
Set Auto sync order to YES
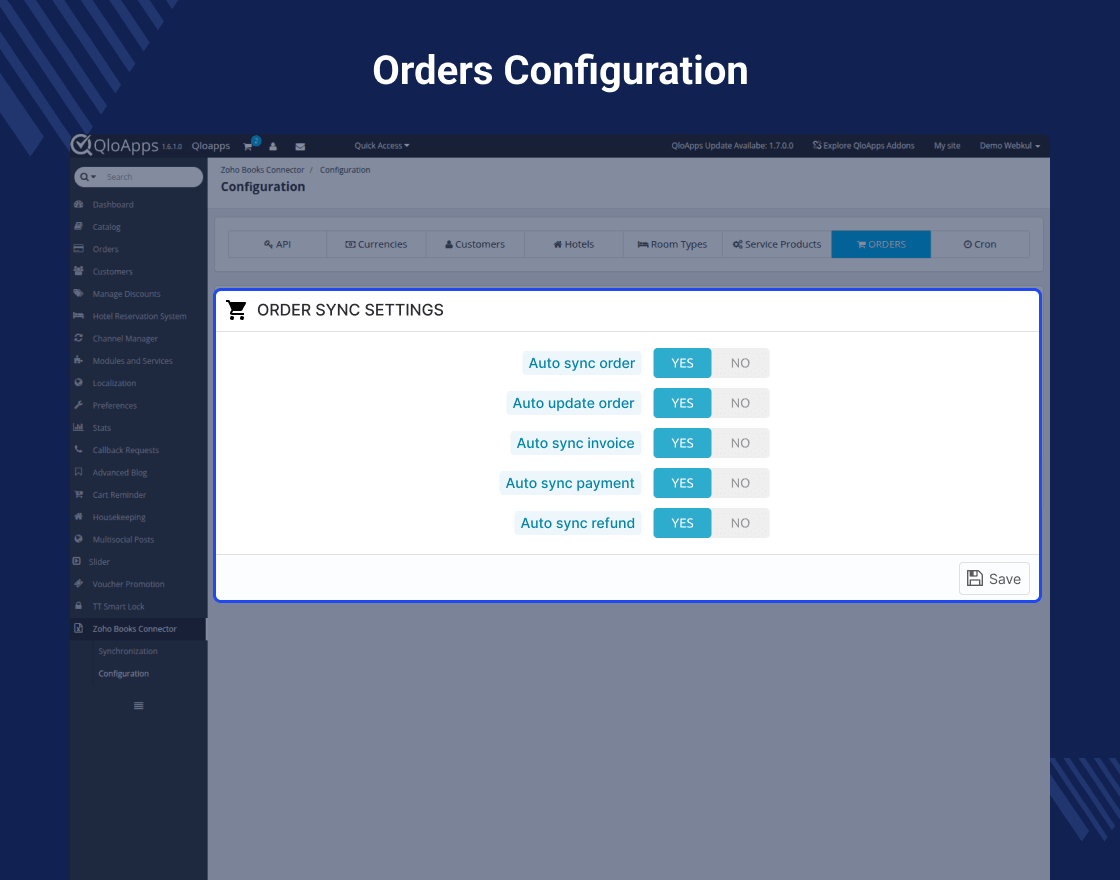point(682,363)
